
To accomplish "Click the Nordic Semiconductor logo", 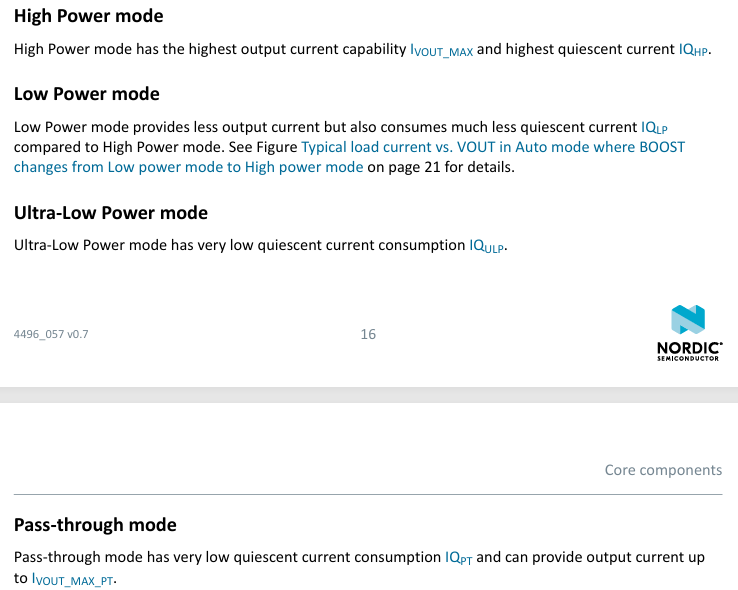I will coord(689,333).
